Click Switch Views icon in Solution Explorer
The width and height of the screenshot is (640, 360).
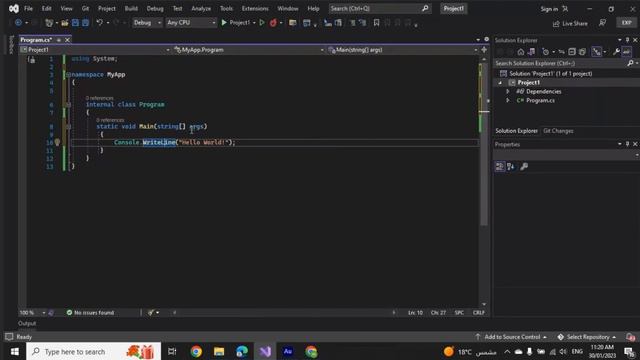(x=531, y=52)
